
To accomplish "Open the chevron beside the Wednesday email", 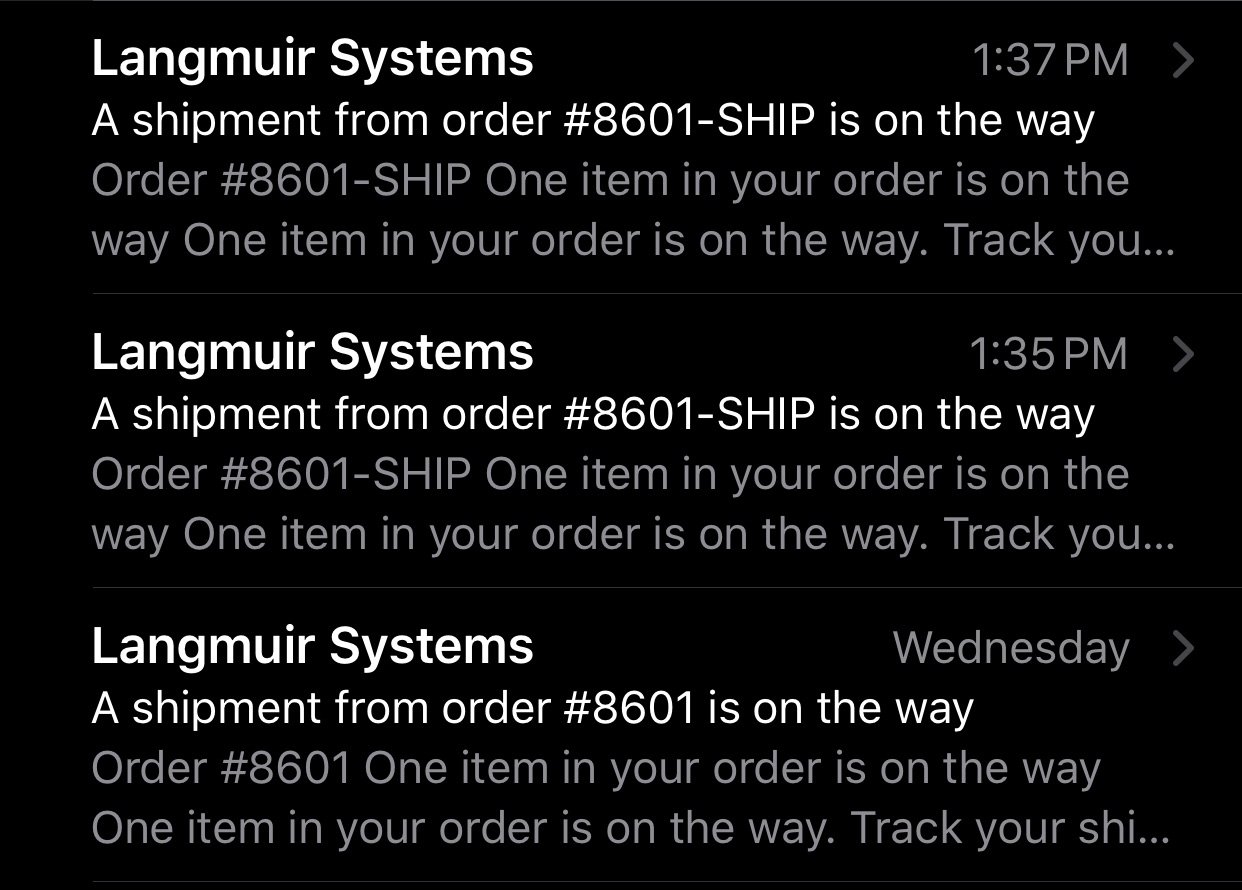I will 1183,648.
